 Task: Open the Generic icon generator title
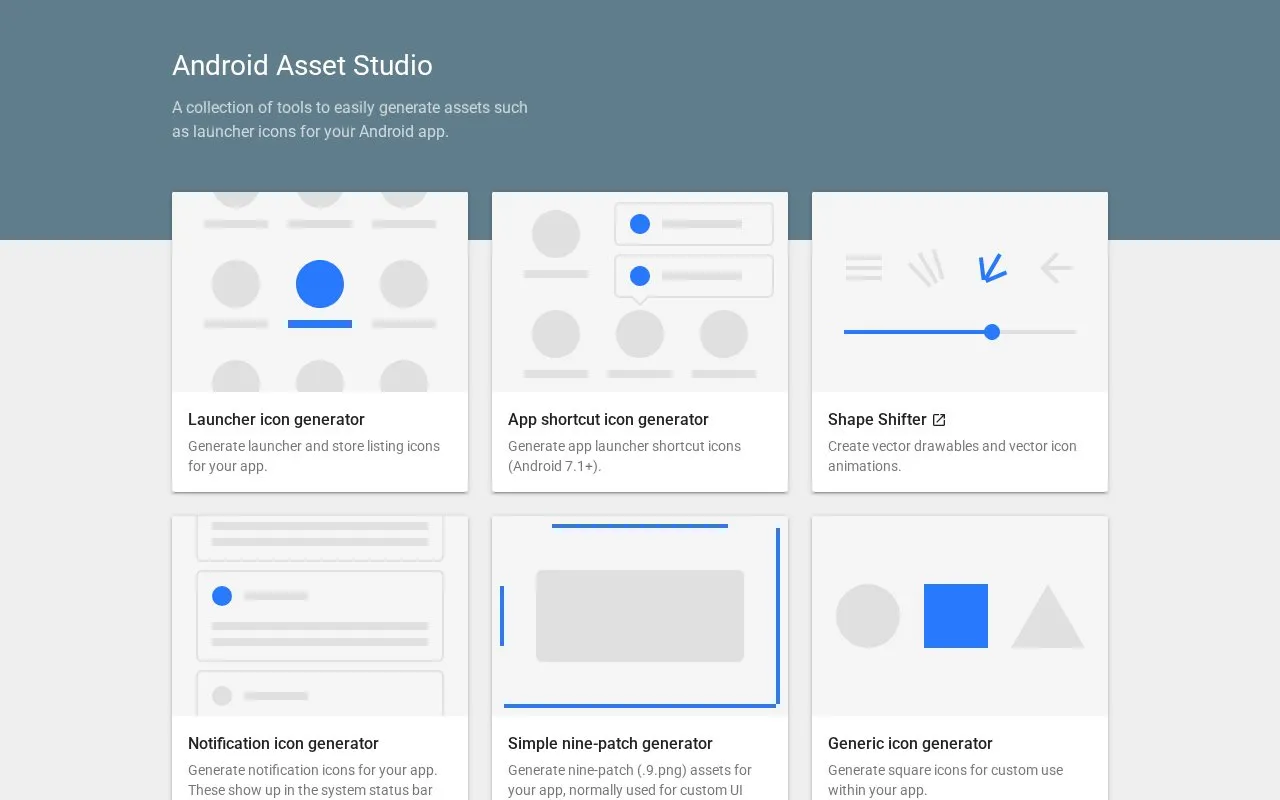[x=910, y=744]
